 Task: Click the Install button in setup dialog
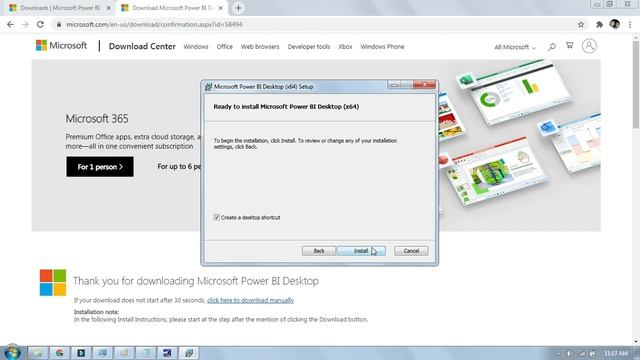pyautogui.click(x=361, y=251)
